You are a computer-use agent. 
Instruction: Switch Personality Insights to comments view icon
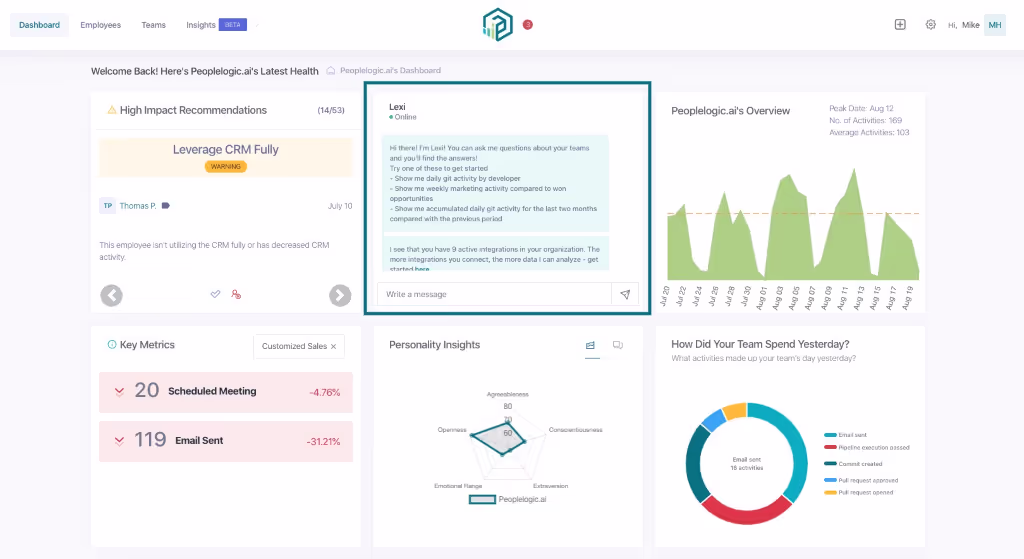tap(618, 345)
